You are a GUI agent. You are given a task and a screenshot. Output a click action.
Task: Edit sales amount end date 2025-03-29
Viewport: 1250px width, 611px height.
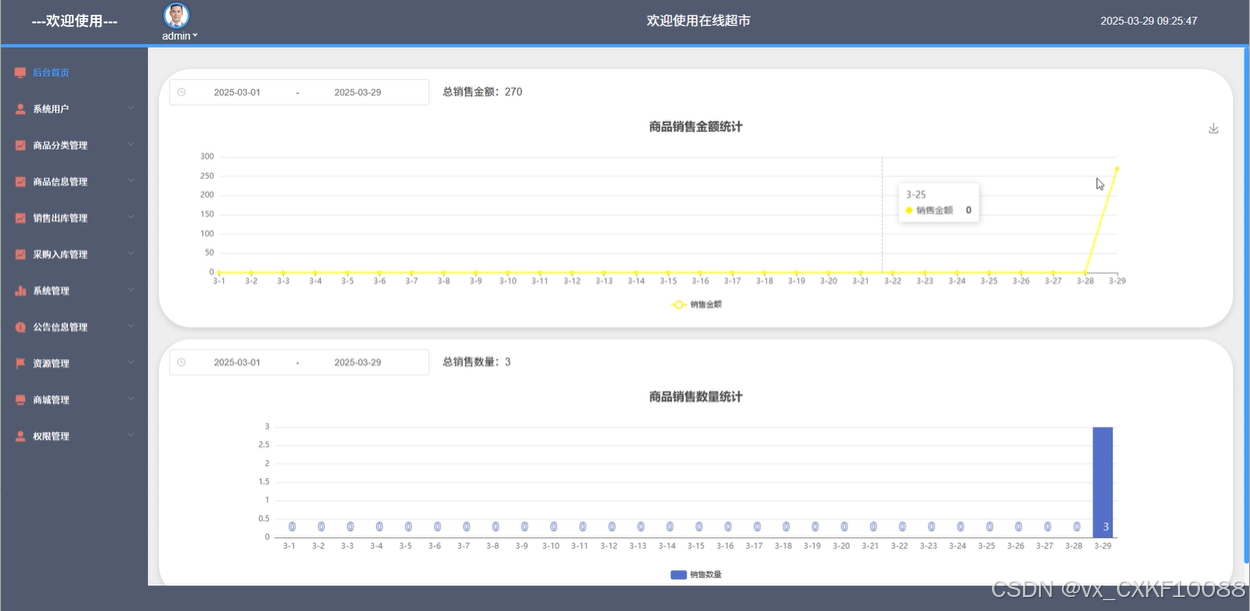click(x=357, y=92)
